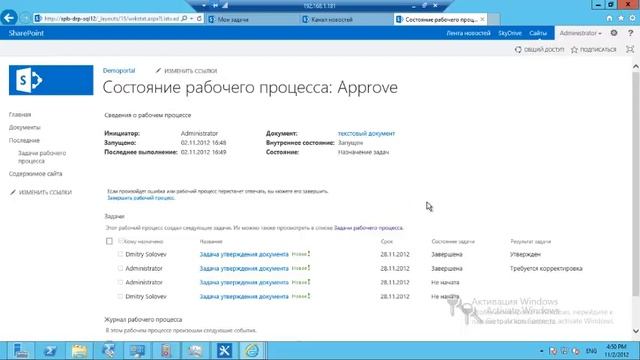The height and width of the screenshot is (360, 640).
Task: Open the SharePoint help question mark
Action: 631,33
